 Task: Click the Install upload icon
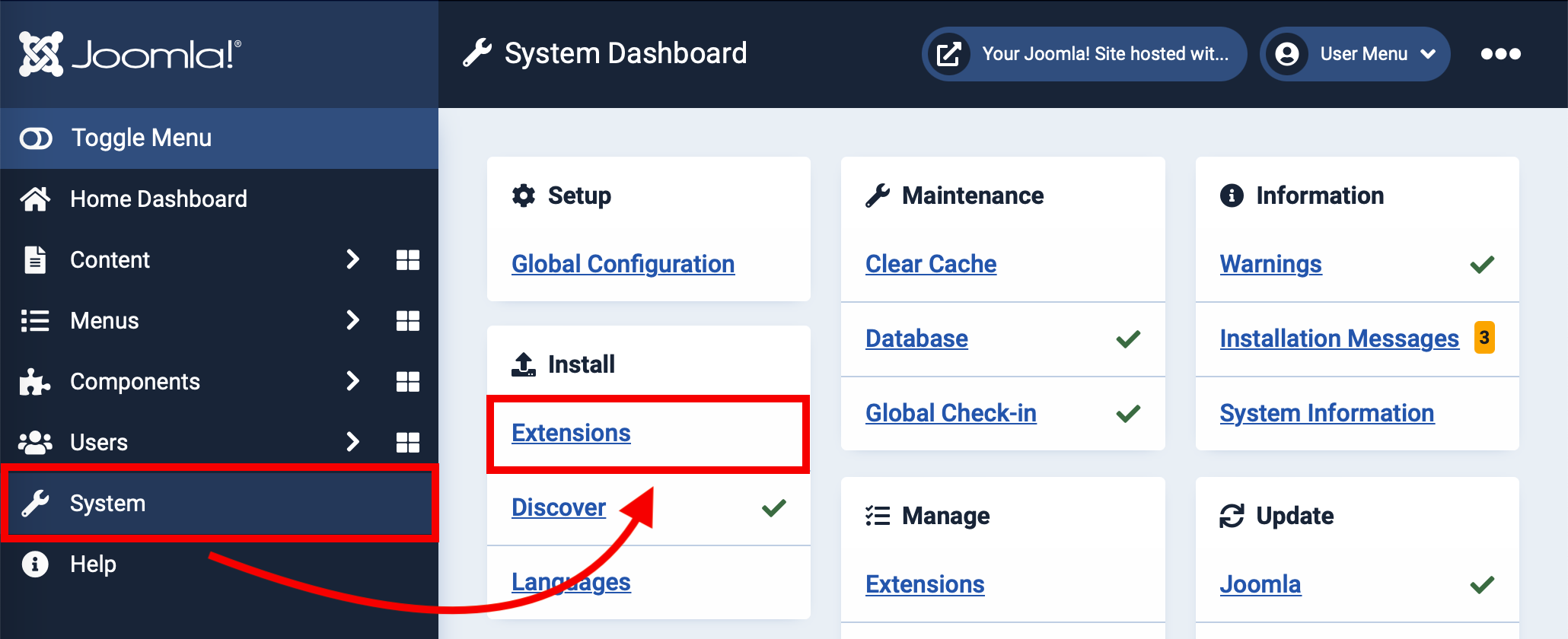[524, 364]
